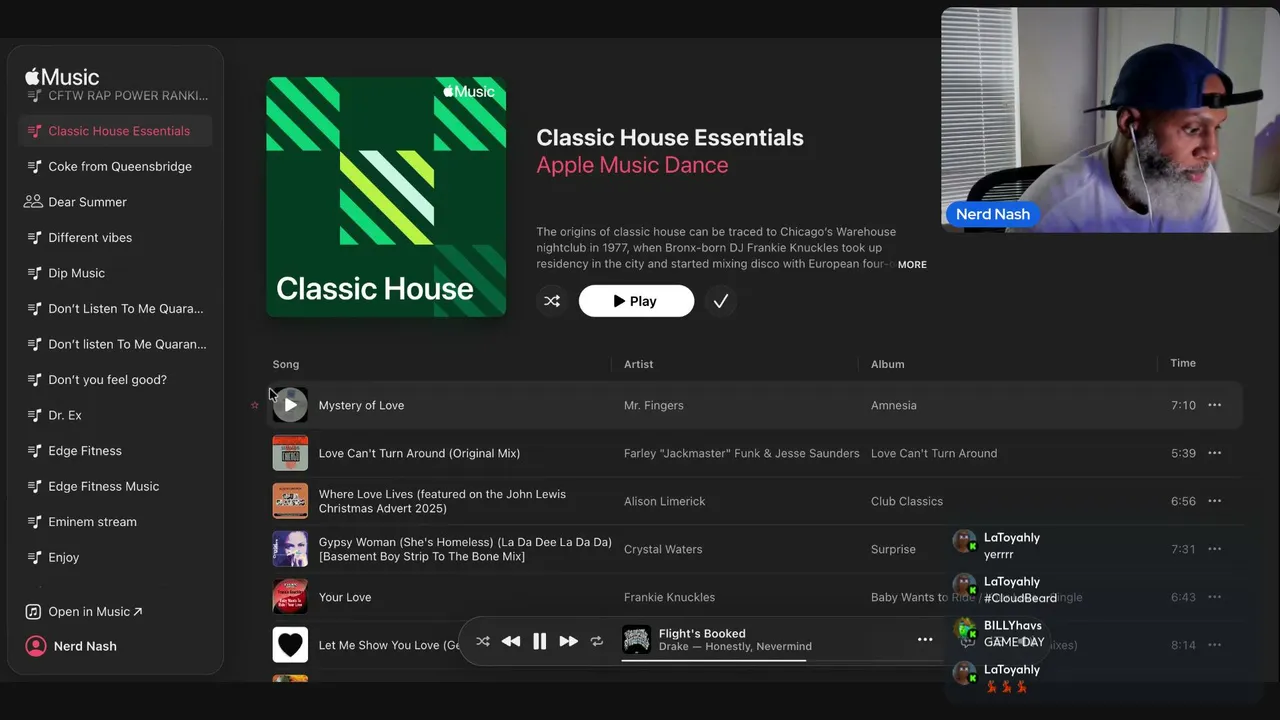Click the Love Can't Turn Around artwork
1280x720 pixels.
tap(290, 453)
